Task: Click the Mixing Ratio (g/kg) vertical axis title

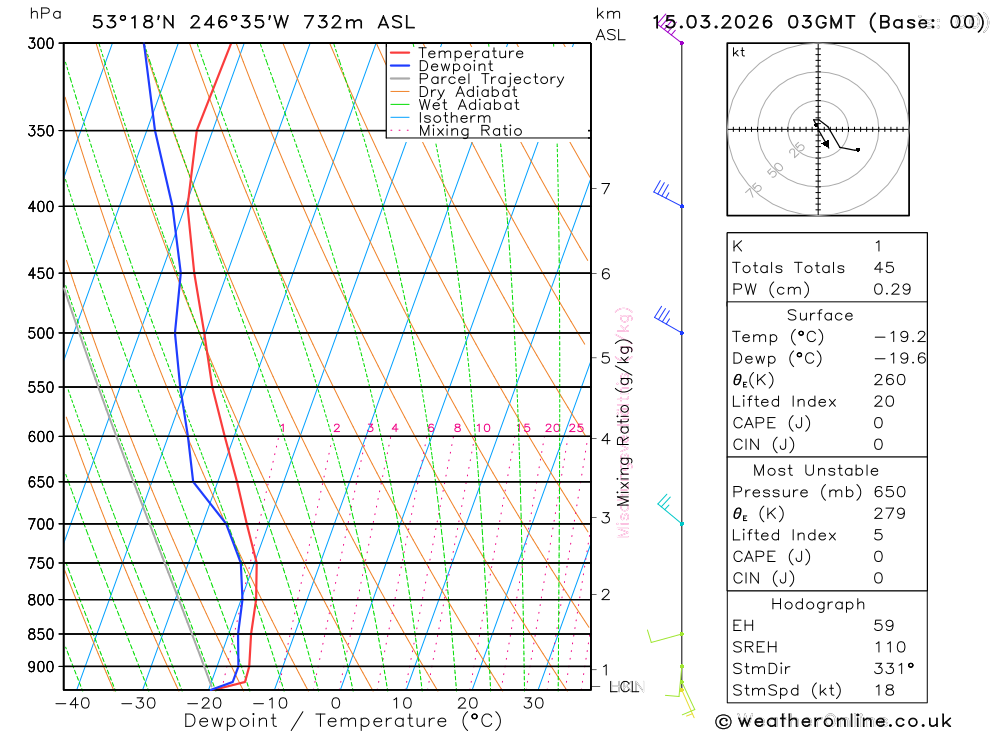Action: (x=623, y=424)
